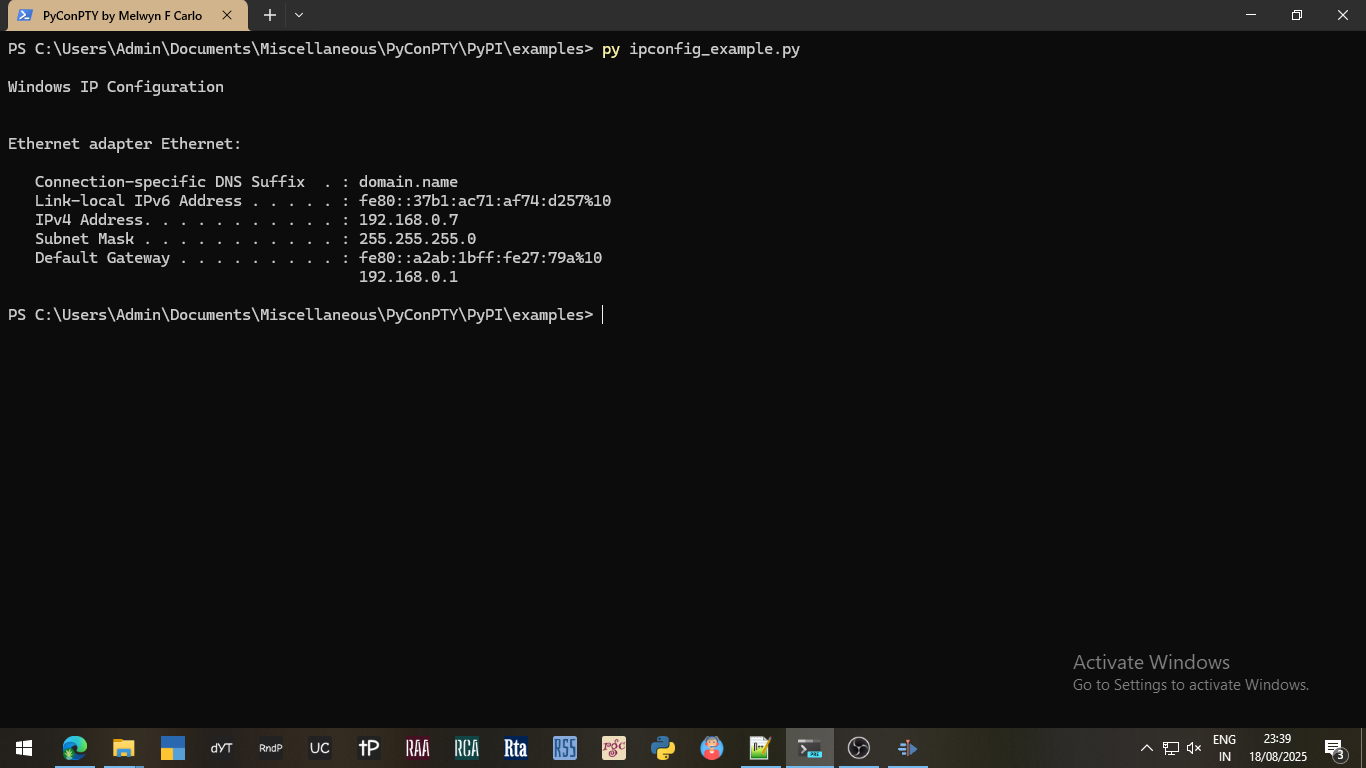Open the RCA taskbar app
The width and height of the screenshot is (1366, 768).
click(x=467, y=748)
